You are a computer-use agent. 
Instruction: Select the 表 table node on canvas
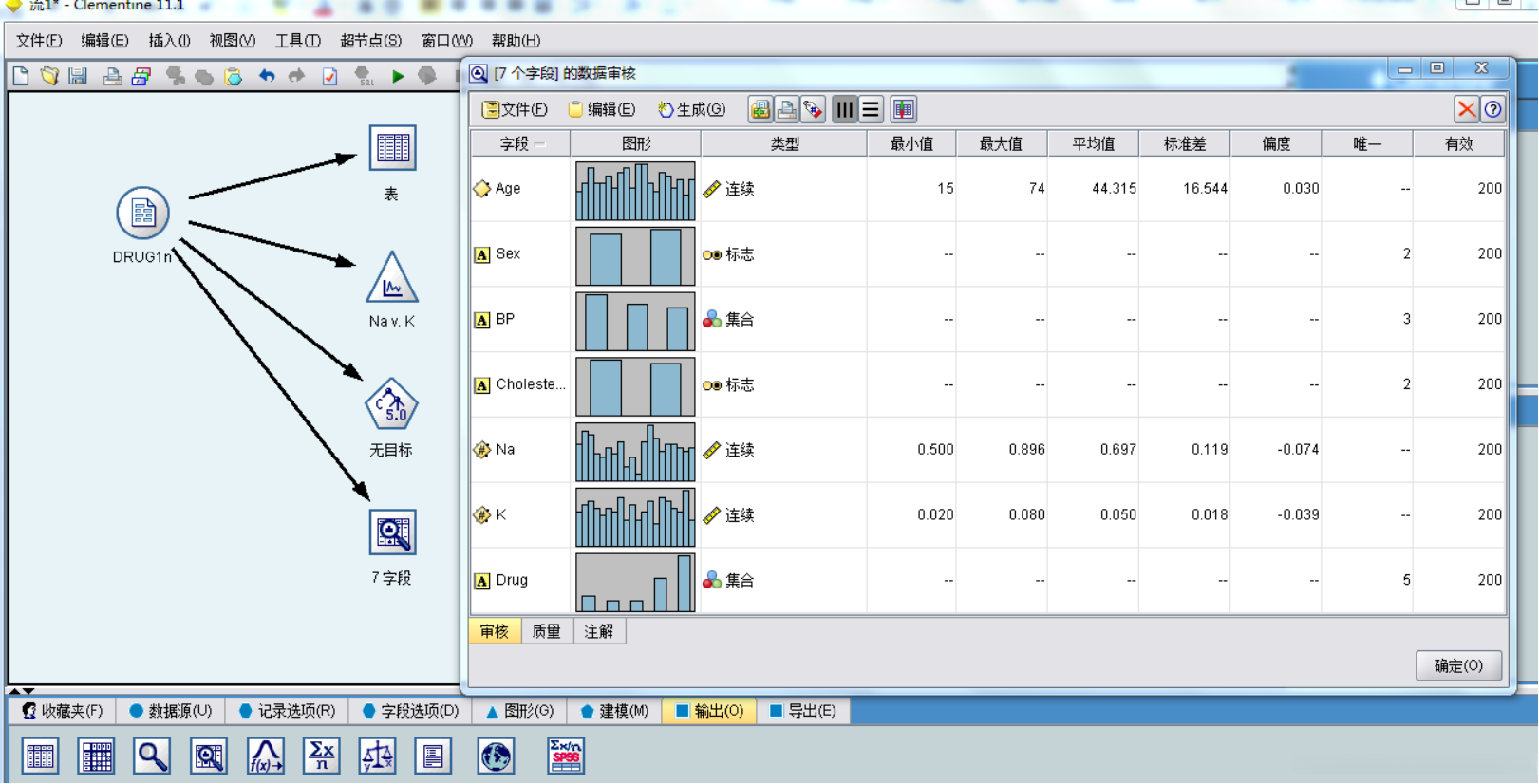pyautogui.click(x=392, y=148)
